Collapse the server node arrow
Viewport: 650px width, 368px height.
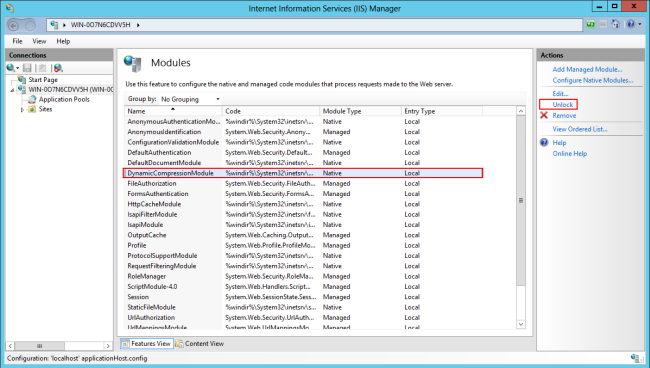(x=12, y=90)
